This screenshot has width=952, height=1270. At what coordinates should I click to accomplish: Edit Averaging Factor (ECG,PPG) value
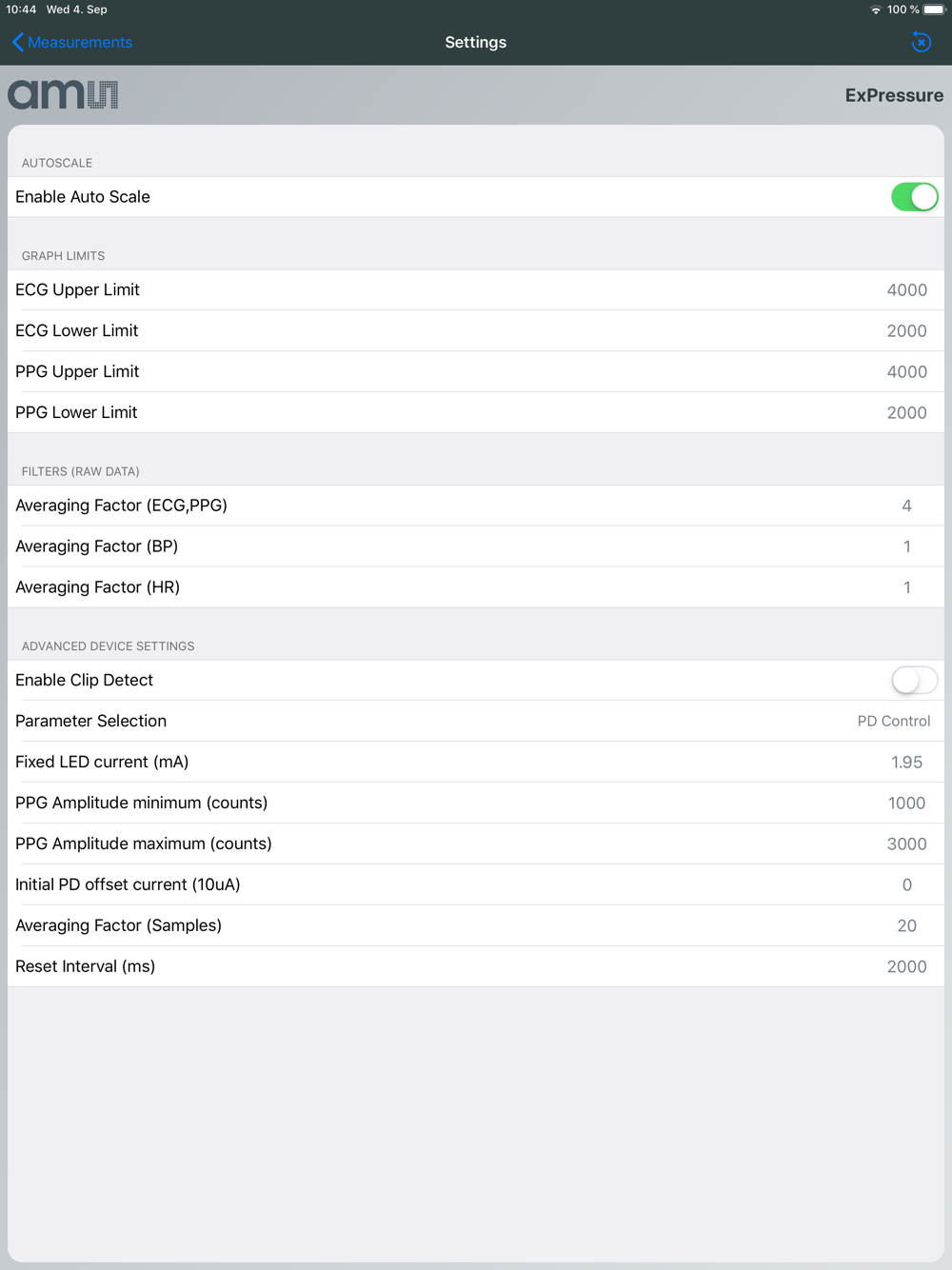pos(906,506)
